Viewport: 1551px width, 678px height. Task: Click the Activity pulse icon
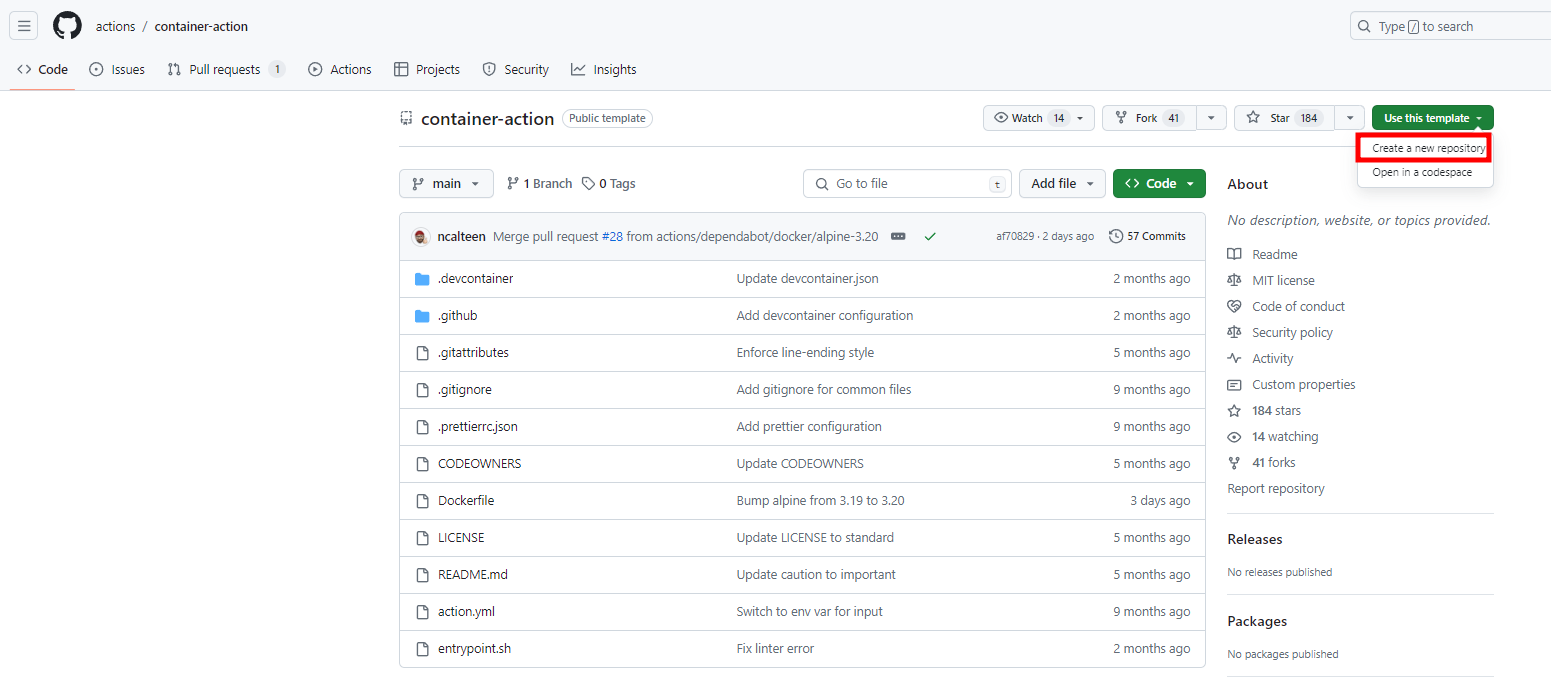[x=1235, y=359]
